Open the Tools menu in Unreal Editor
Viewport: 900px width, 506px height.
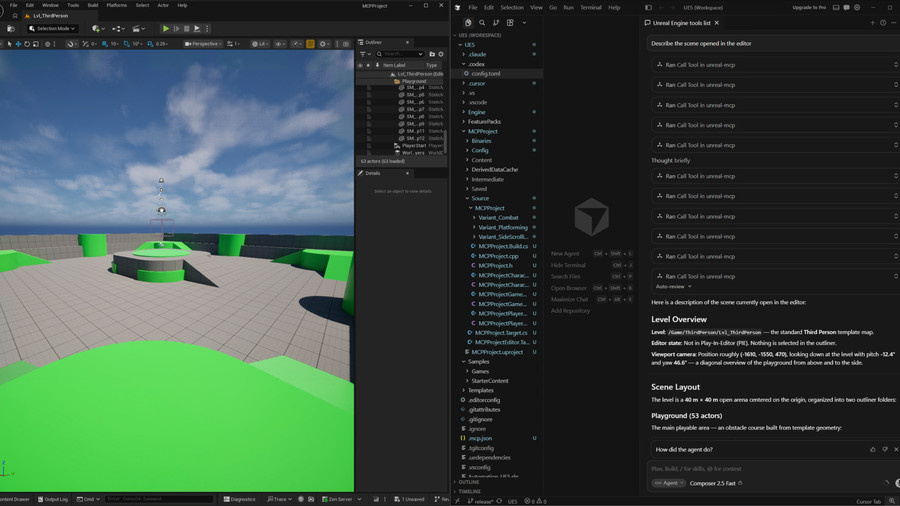coord(73,5)
